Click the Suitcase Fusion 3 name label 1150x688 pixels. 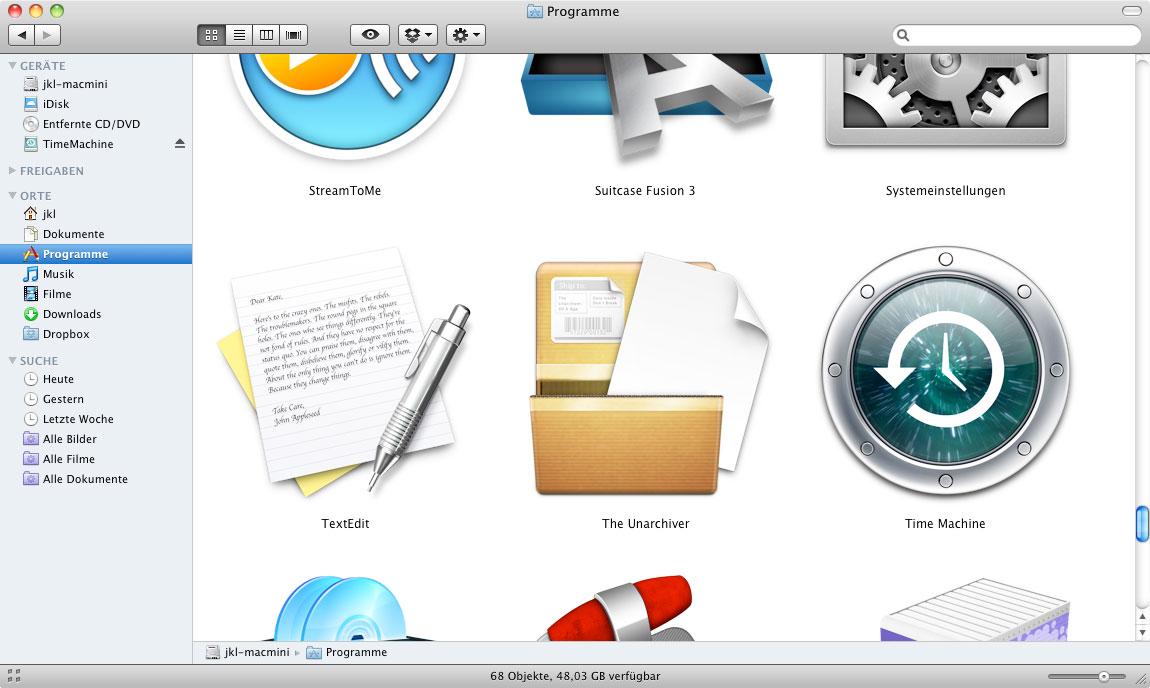(x=645, y=190)
